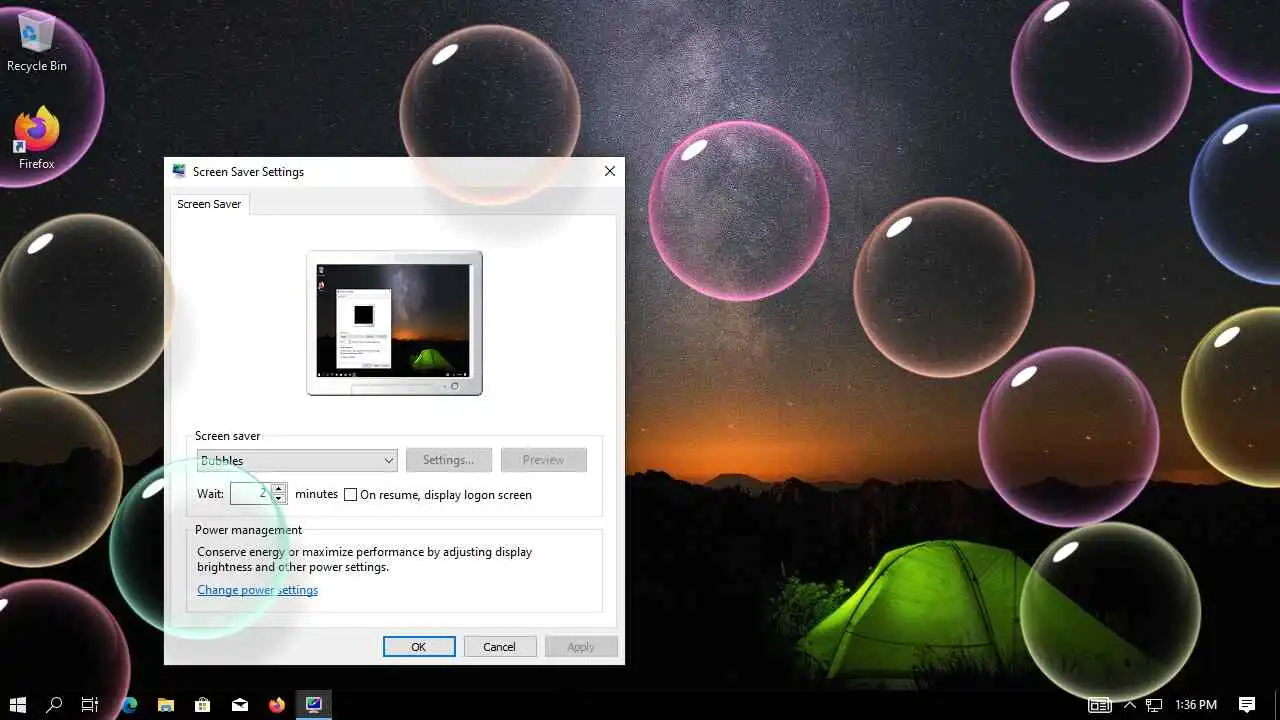
Task: Enable On resume, display logon screen
Action: [x=351, y=495]
